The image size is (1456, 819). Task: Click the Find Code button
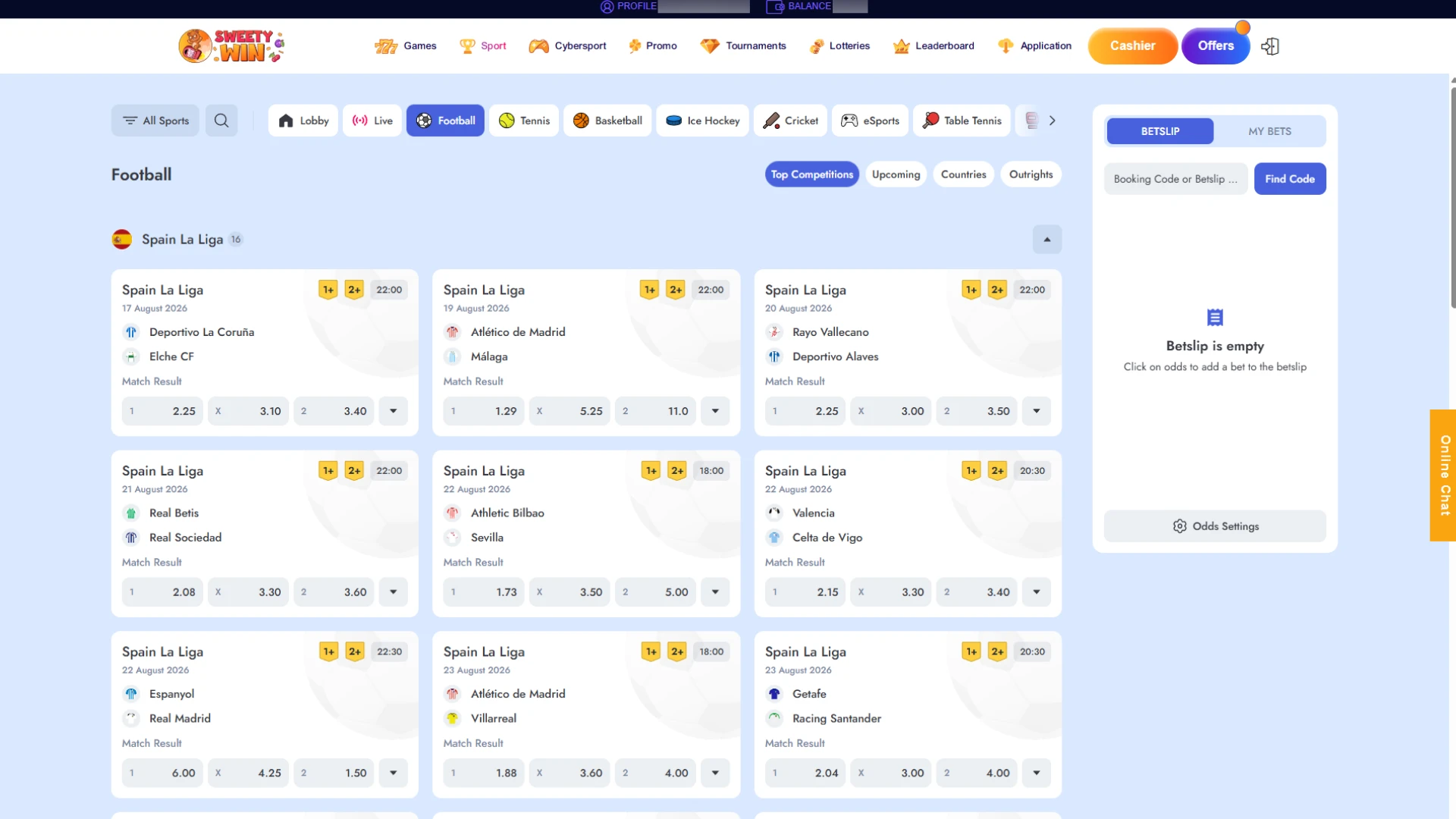pos(1290,179)
